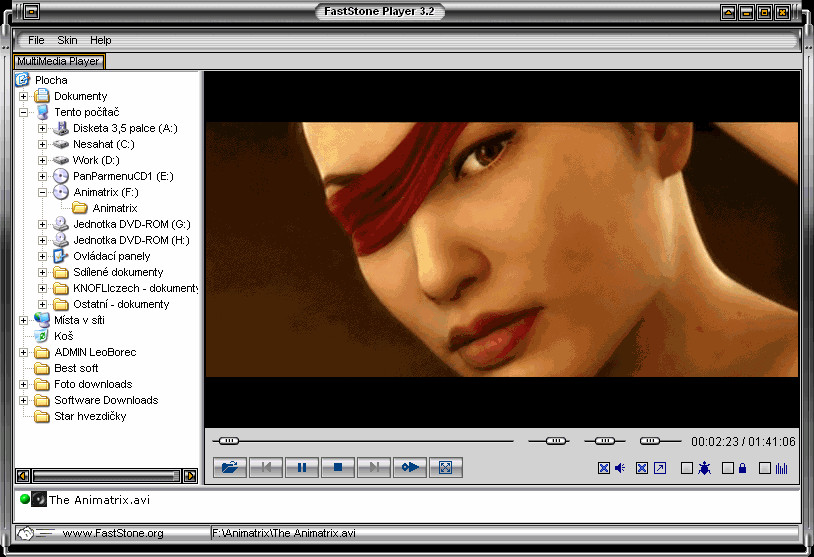
Task: Expand the Disketa 3,5 palce (A:) drive
Action: pos(43,128)
